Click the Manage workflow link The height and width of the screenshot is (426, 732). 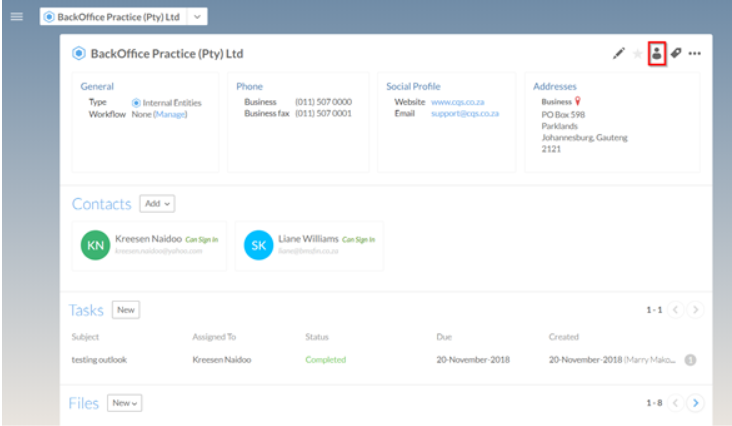(170, 114)
